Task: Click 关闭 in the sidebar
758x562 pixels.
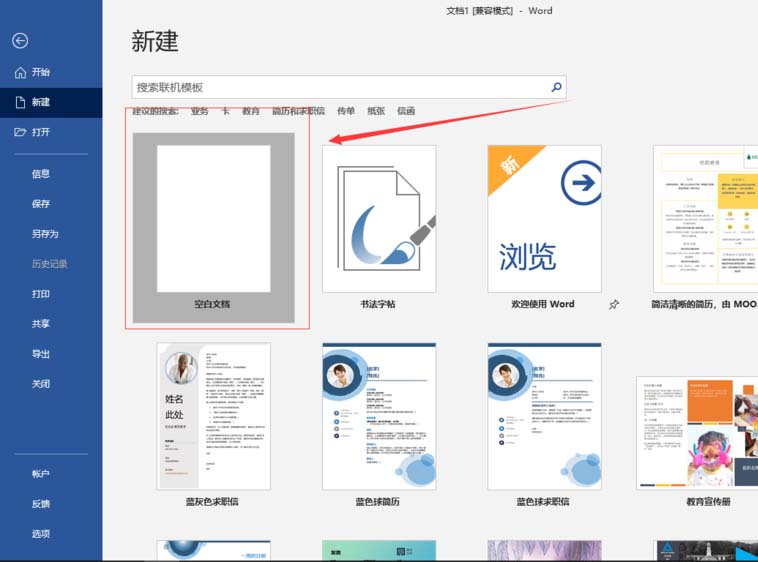Action: coord(41,384)
